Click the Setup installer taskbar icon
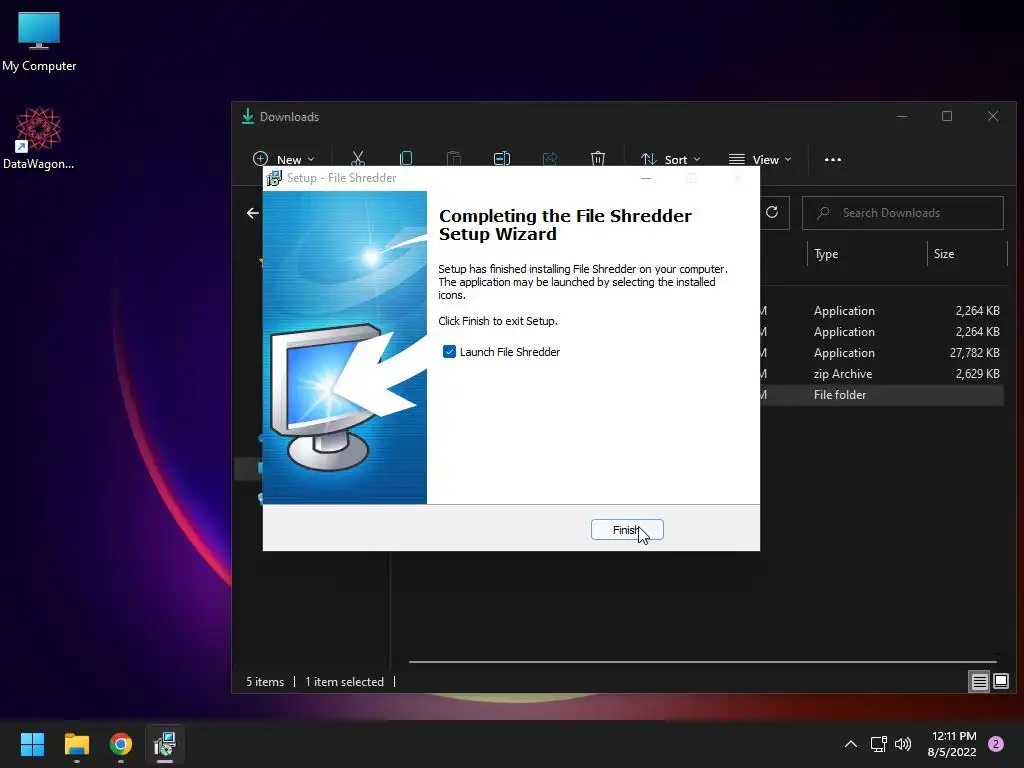The height and width of the screenshot is (768, 1024). 165,744
